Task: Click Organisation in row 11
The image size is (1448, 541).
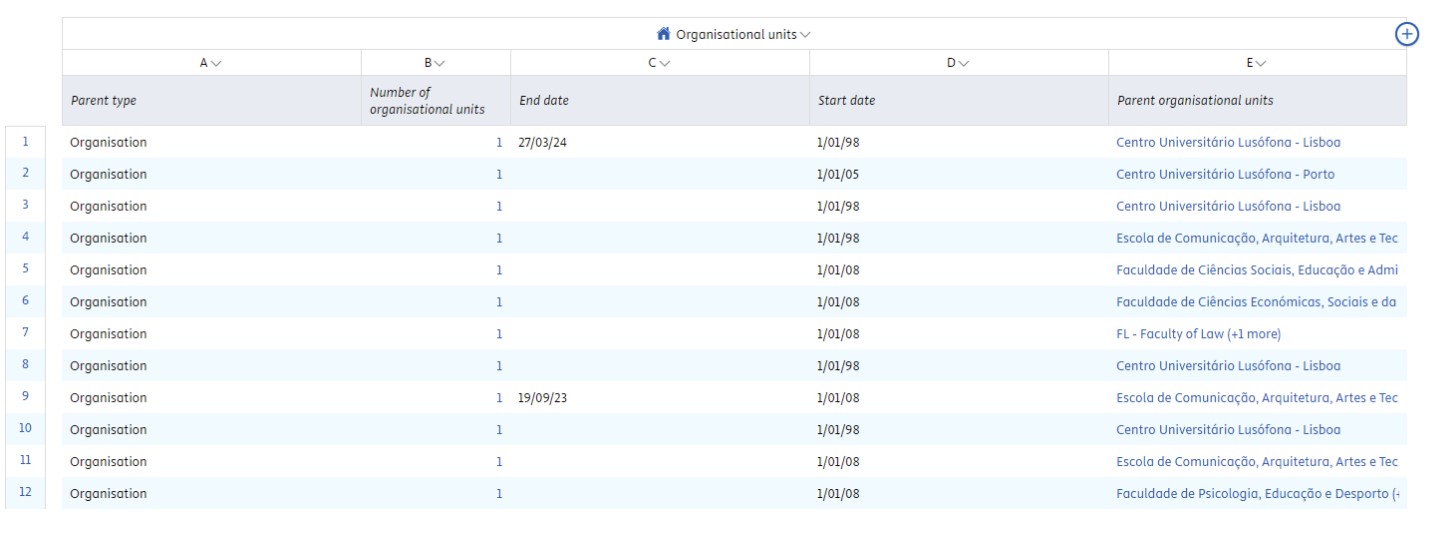Action: [108, 462]
